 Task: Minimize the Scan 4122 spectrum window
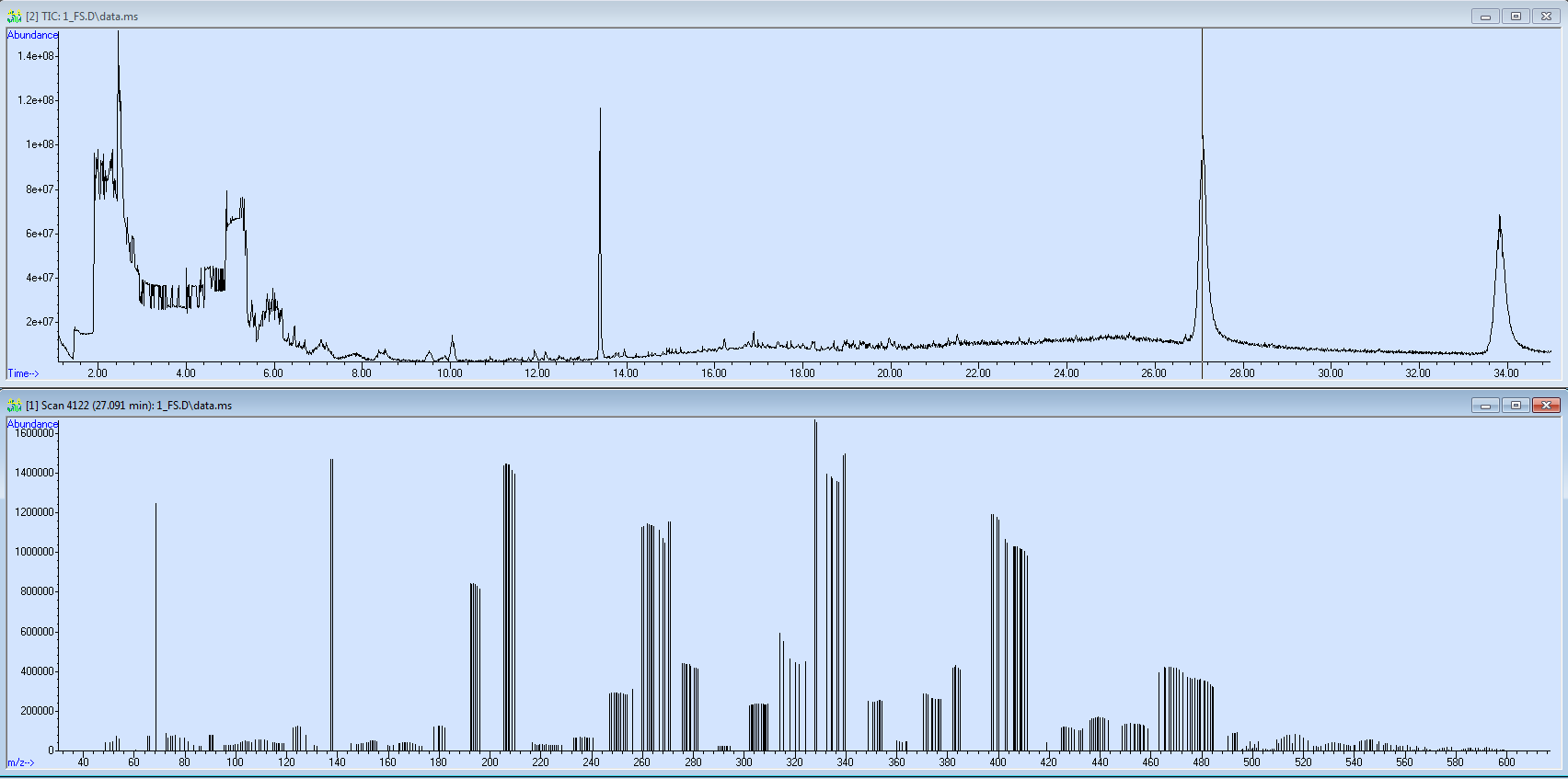(1485, 406)
